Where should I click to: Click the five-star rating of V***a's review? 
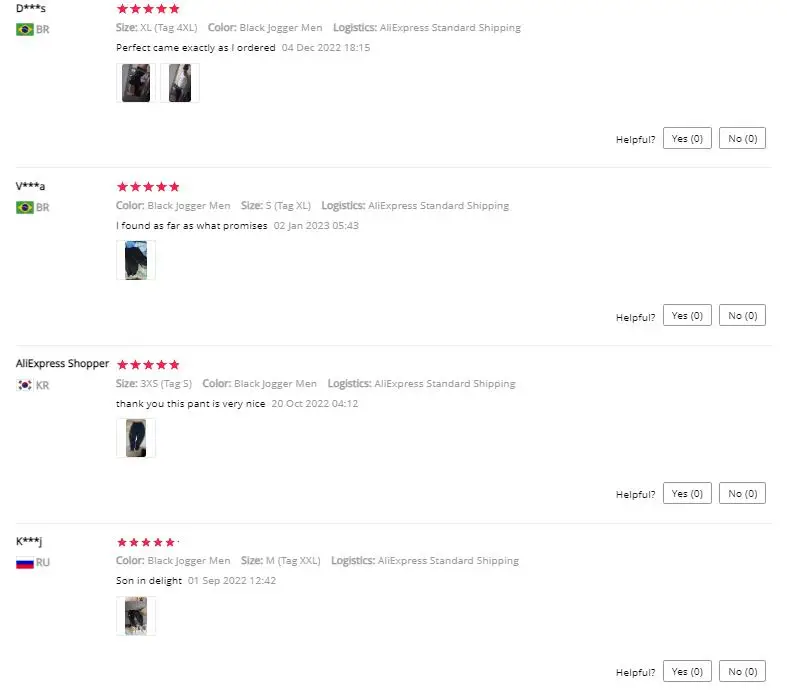[x=148, y=187]
